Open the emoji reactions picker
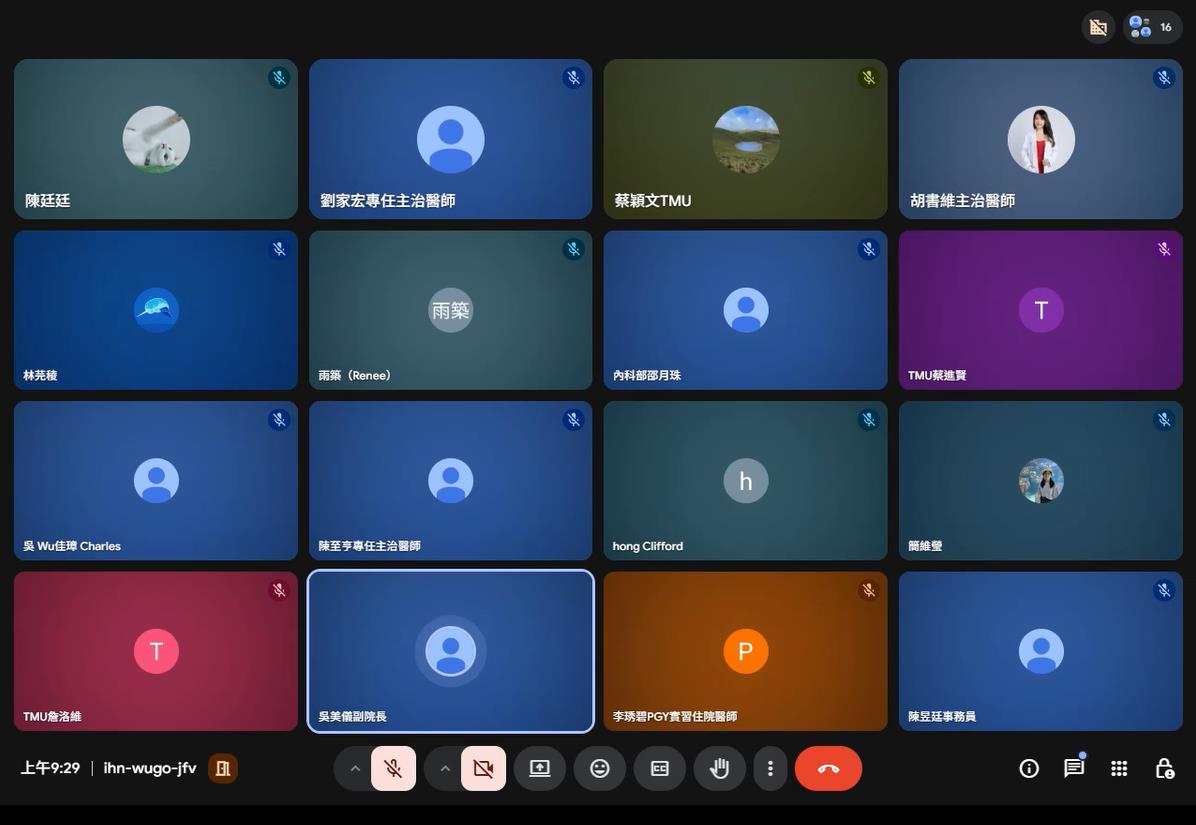Screen dimensions: 1196x825 pyautogui.click(x=600, y=768)
